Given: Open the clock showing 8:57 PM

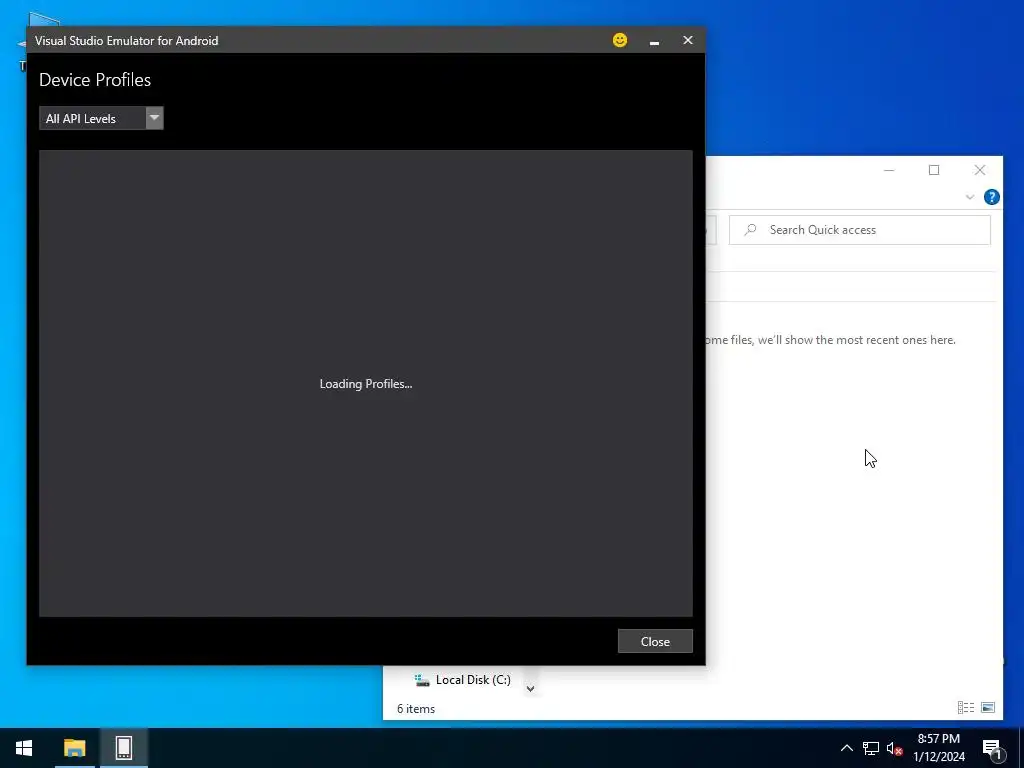Looking at the screenshot, I should (x=938, y=748).
